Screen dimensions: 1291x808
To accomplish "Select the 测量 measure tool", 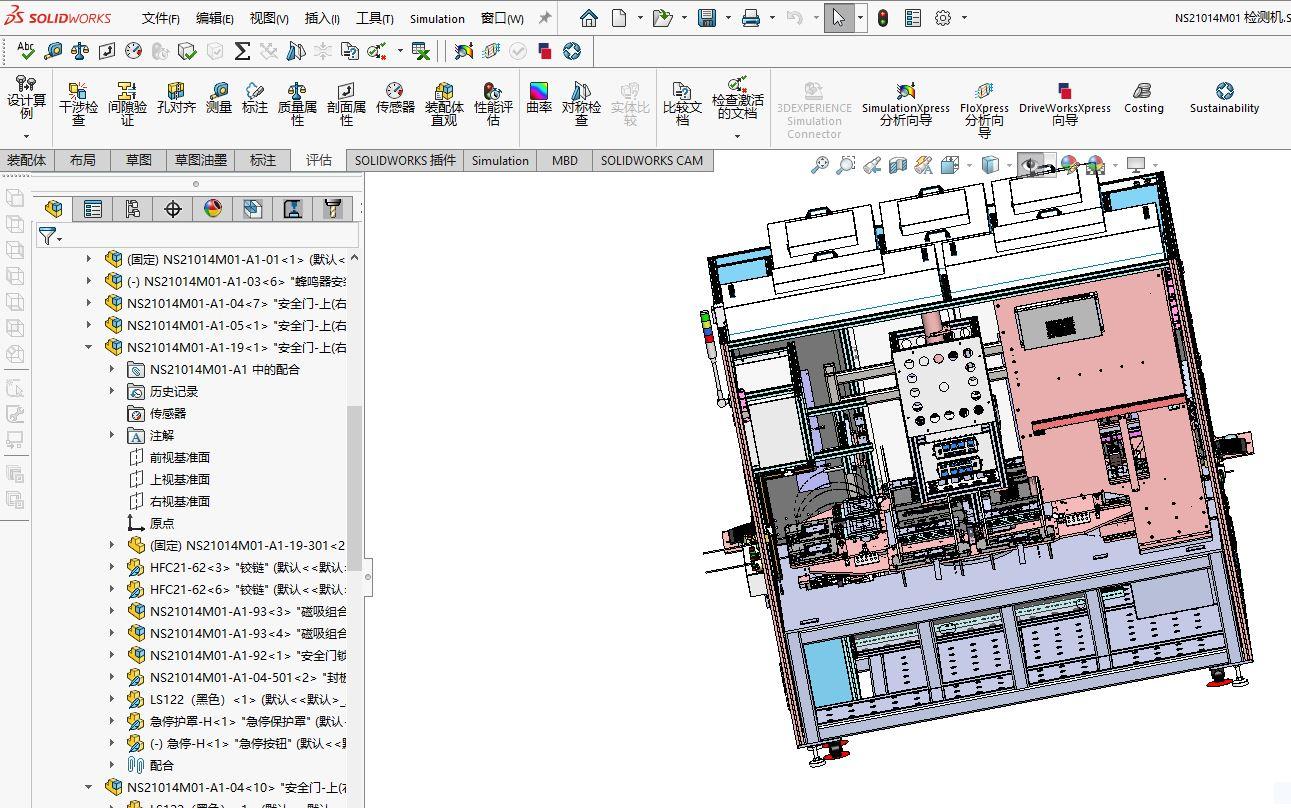I will pos(218,99).
